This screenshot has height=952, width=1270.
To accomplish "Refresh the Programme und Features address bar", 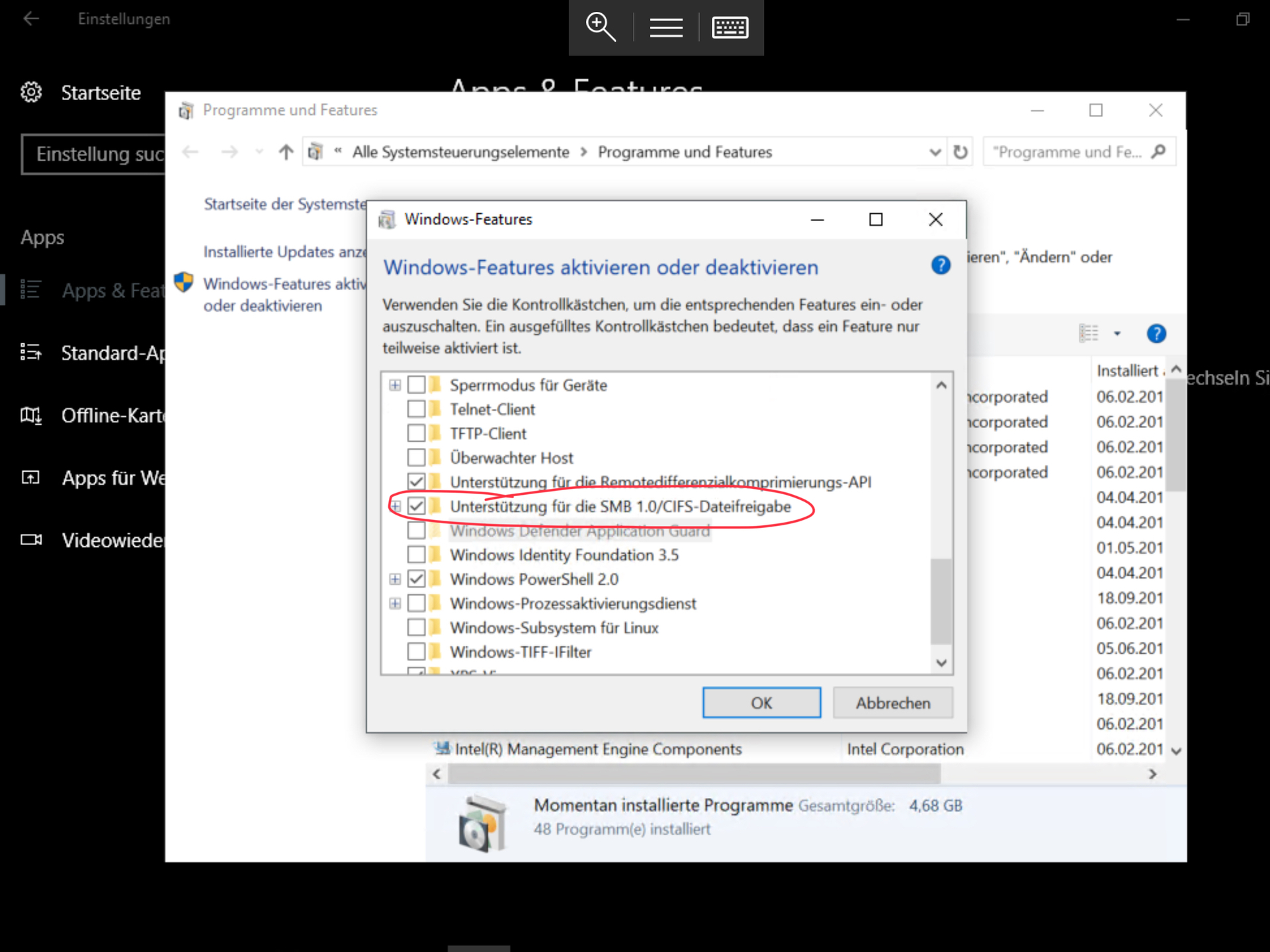I will (960, 152).
